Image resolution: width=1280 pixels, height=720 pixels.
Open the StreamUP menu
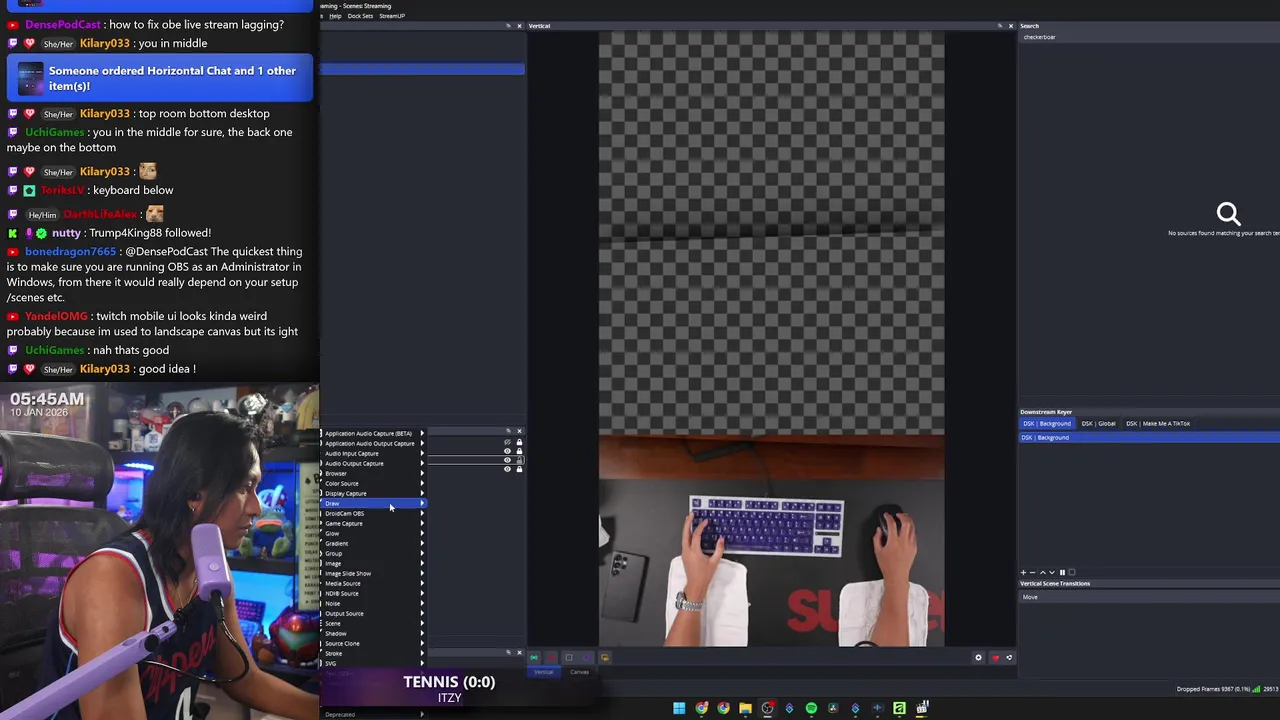click(392, 16)
